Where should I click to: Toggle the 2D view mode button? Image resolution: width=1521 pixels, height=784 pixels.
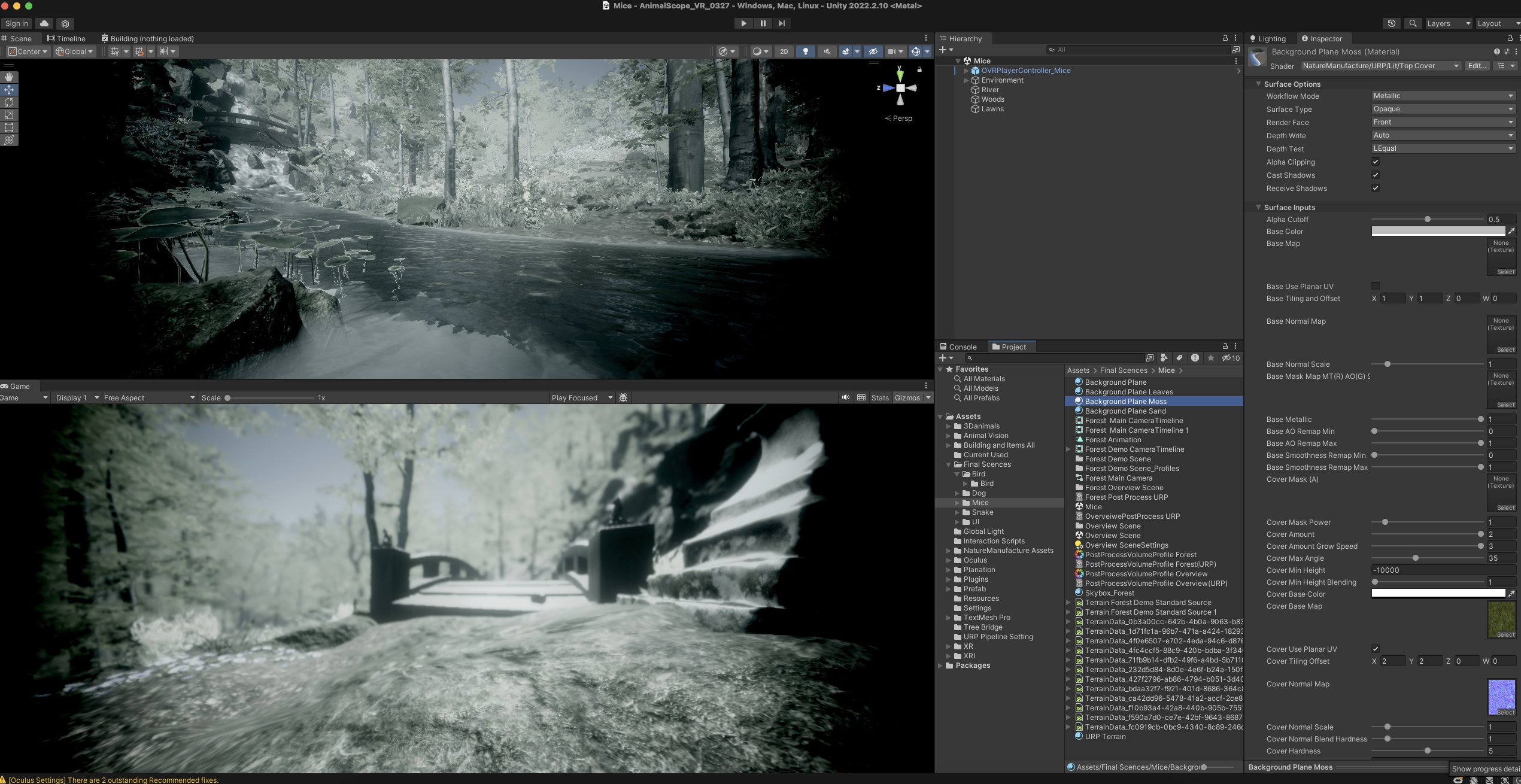pyautogui.click(x=784, y=51)
